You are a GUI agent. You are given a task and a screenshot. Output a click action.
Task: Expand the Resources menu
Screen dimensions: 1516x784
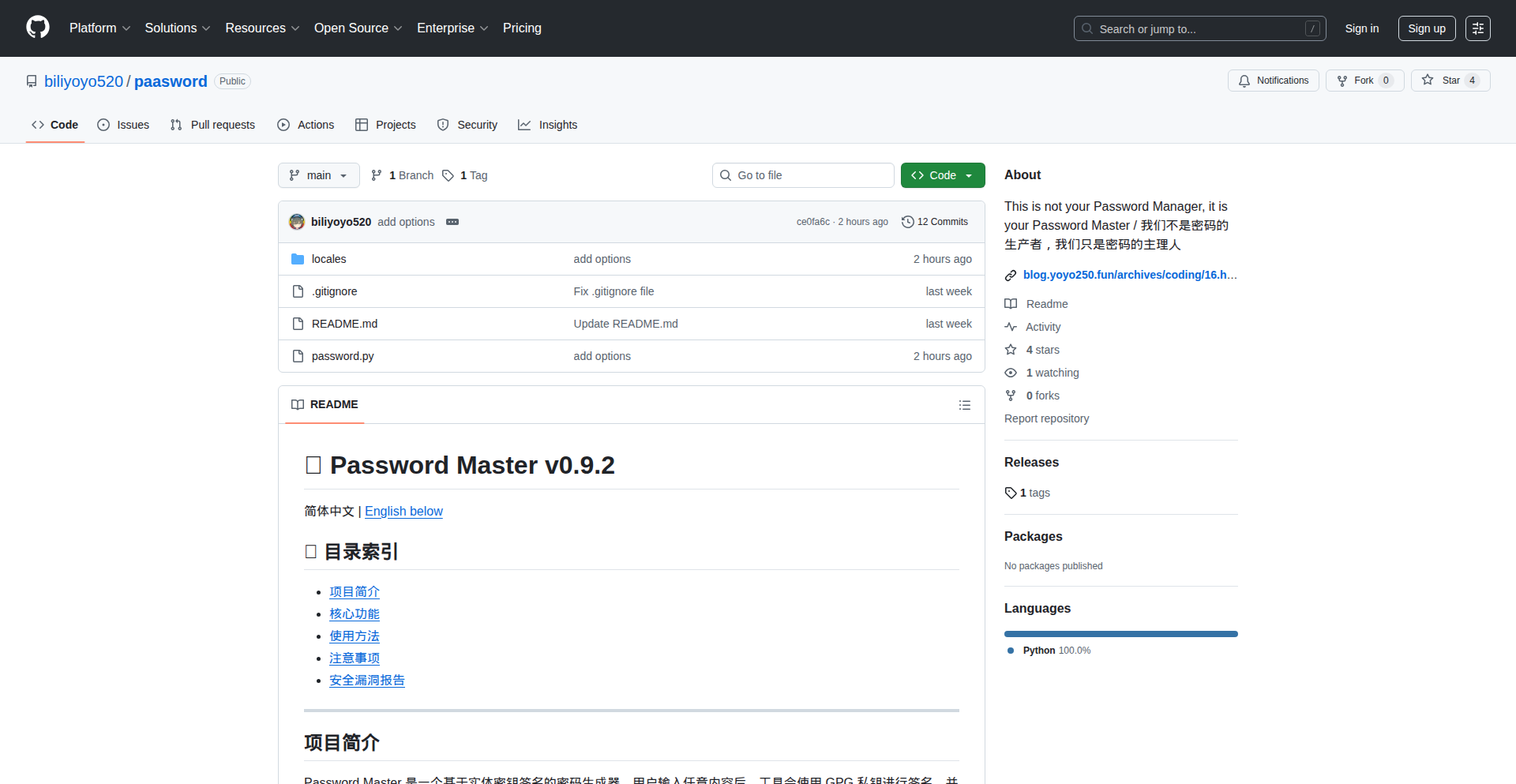[x=262, y=28]
